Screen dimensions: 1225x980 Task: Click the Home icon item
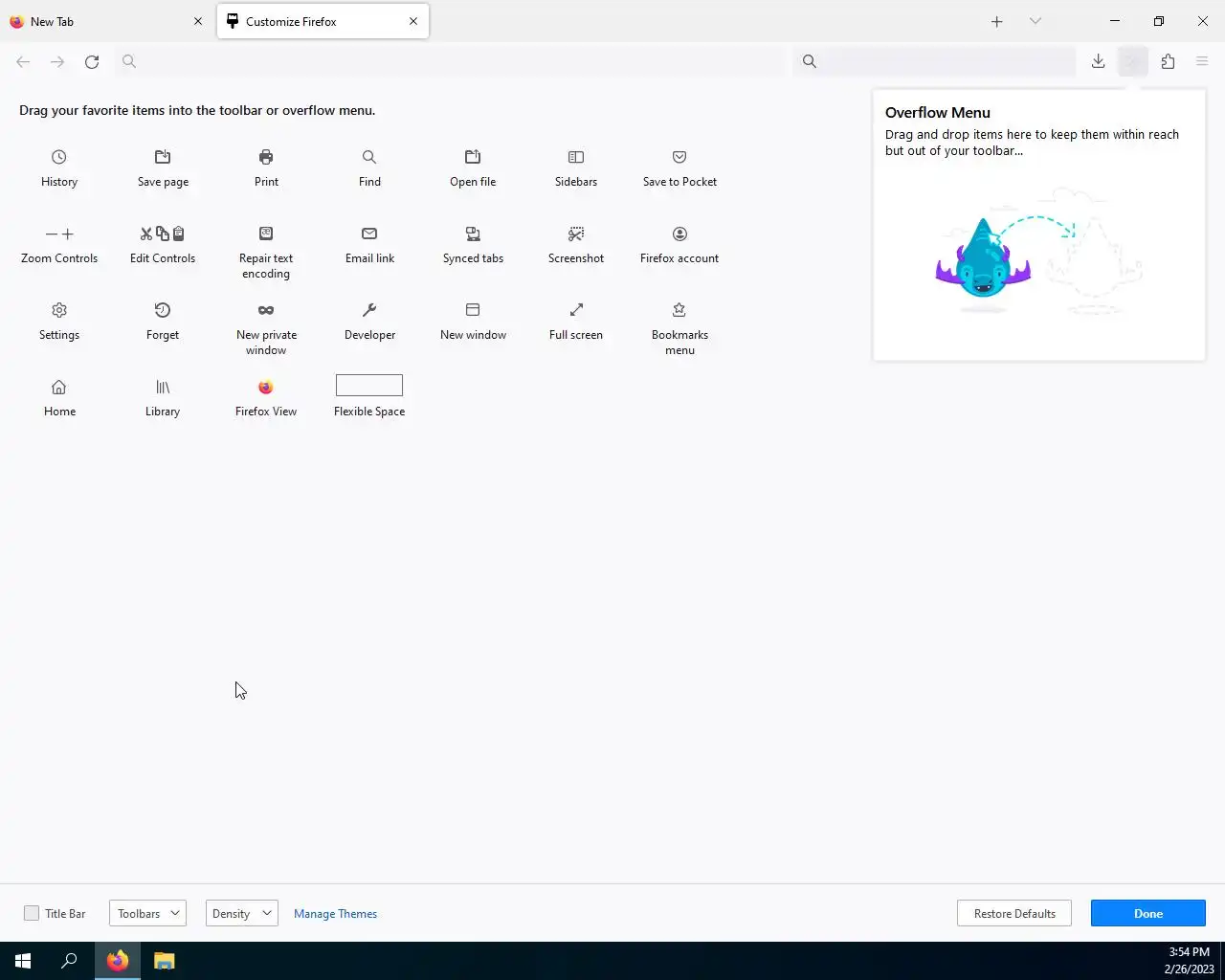[59, 397]
